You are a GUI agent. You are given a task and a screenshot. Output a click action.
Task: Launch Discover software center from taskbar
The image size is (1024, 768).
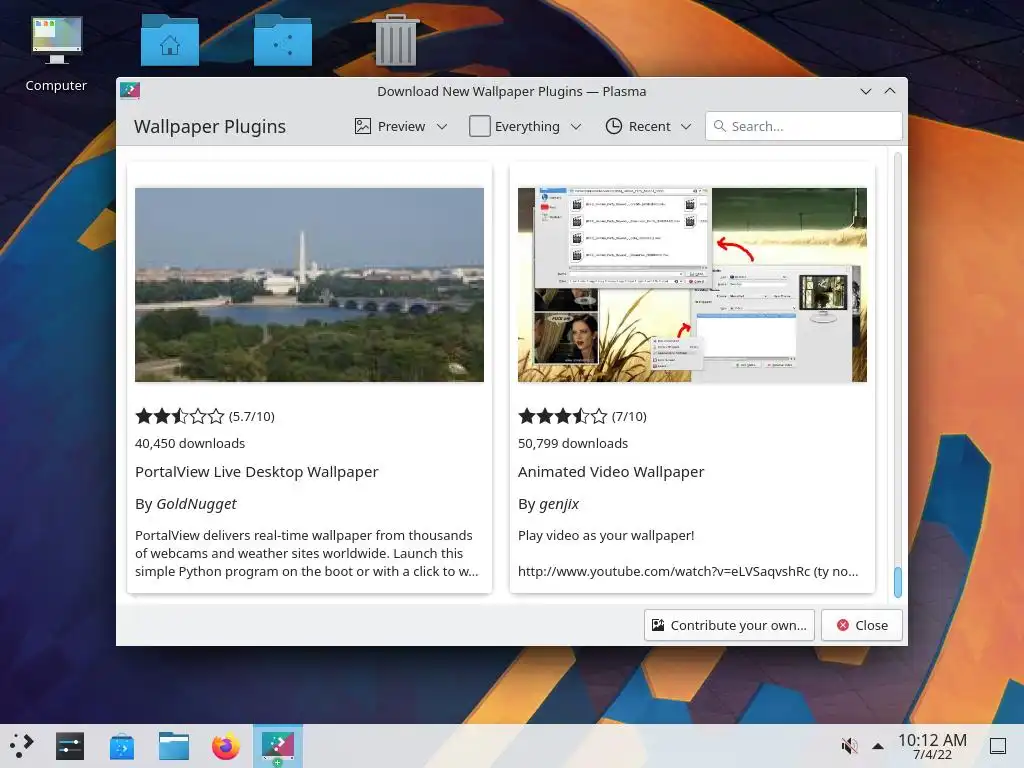tap(122, 746)
